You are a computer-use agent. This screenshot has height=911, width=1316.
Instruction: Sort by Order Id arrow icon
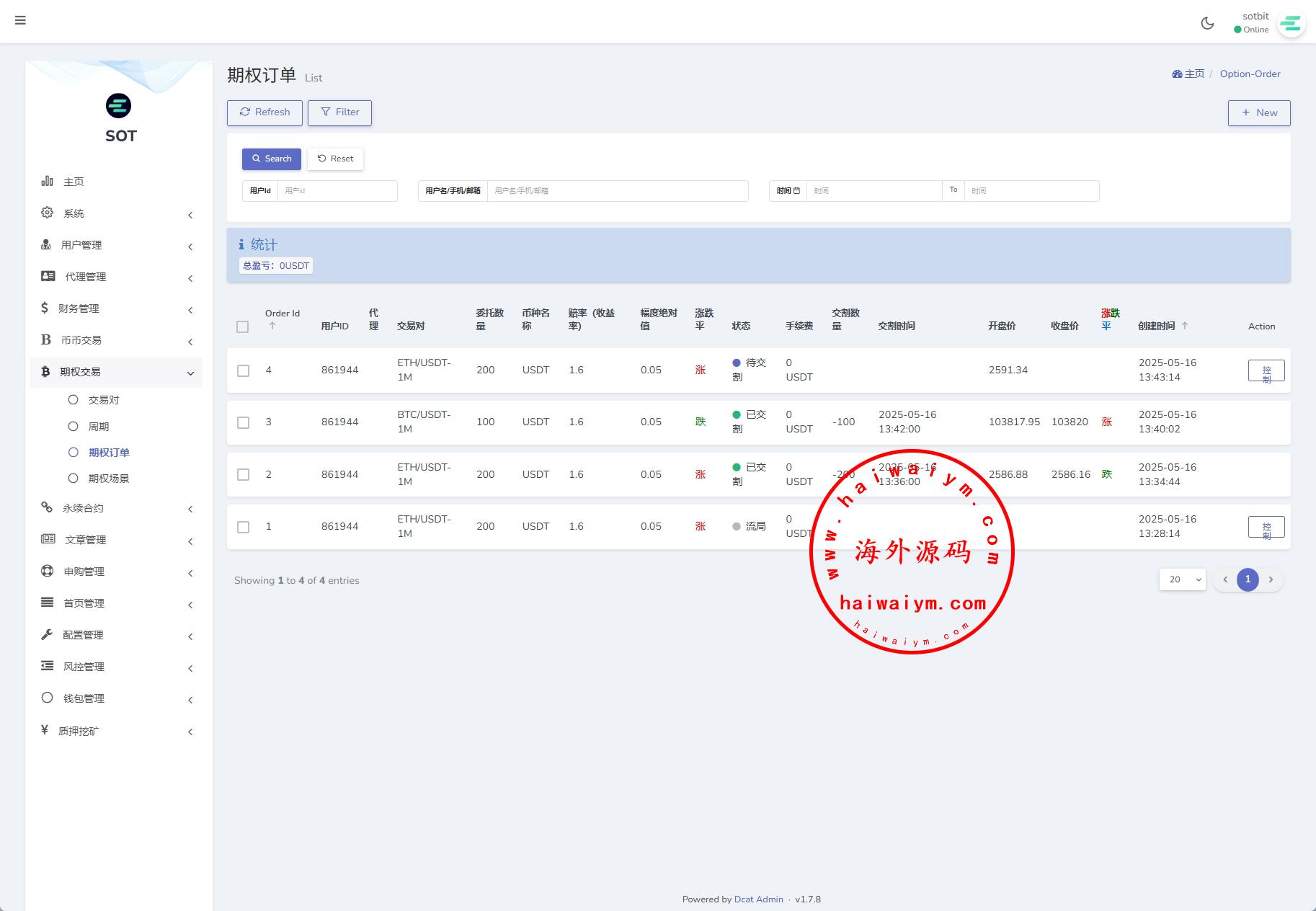(x=272, y=326)
